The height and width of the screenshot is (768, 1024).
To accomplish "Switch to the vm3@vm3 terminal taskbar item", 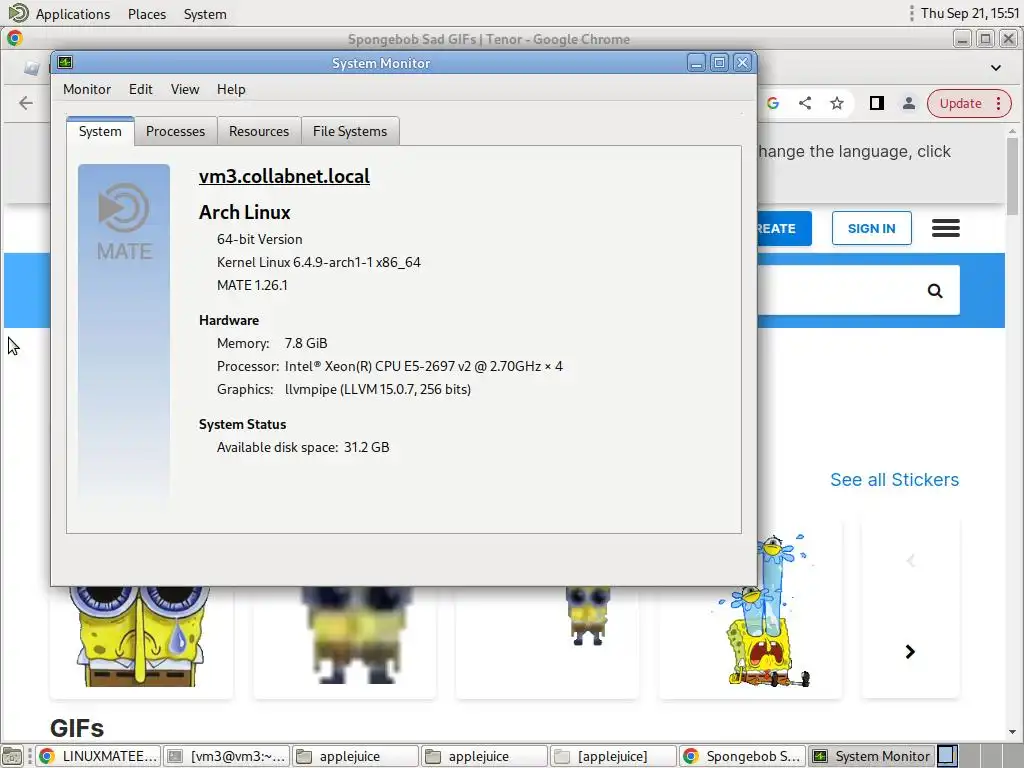I will pyautogui.click(x=226, y=756).
